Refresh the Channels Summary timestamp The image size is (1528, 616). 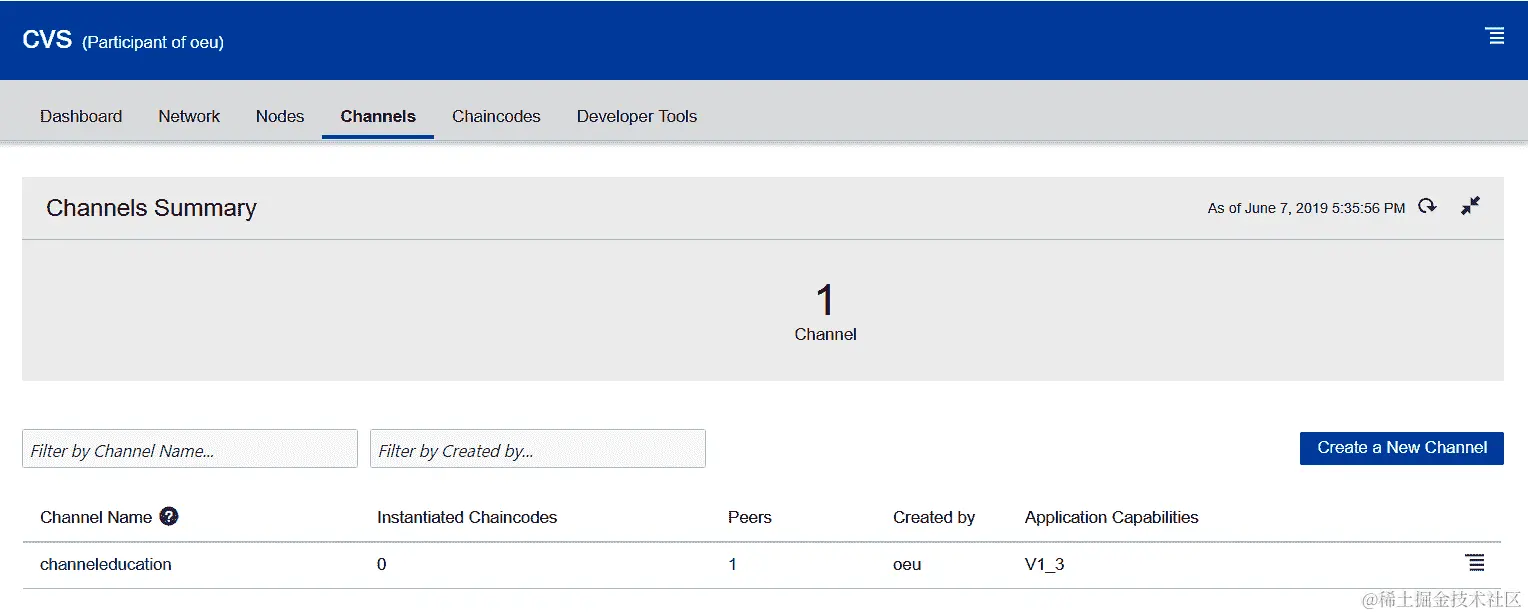click(1428, 206)
